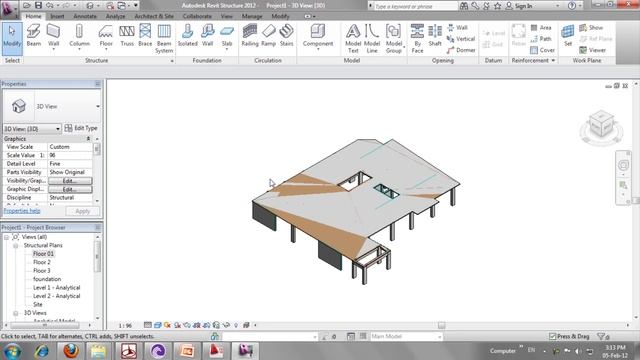Open the work plane Viewer
640x360 pixels.
[x=593, y=50]
